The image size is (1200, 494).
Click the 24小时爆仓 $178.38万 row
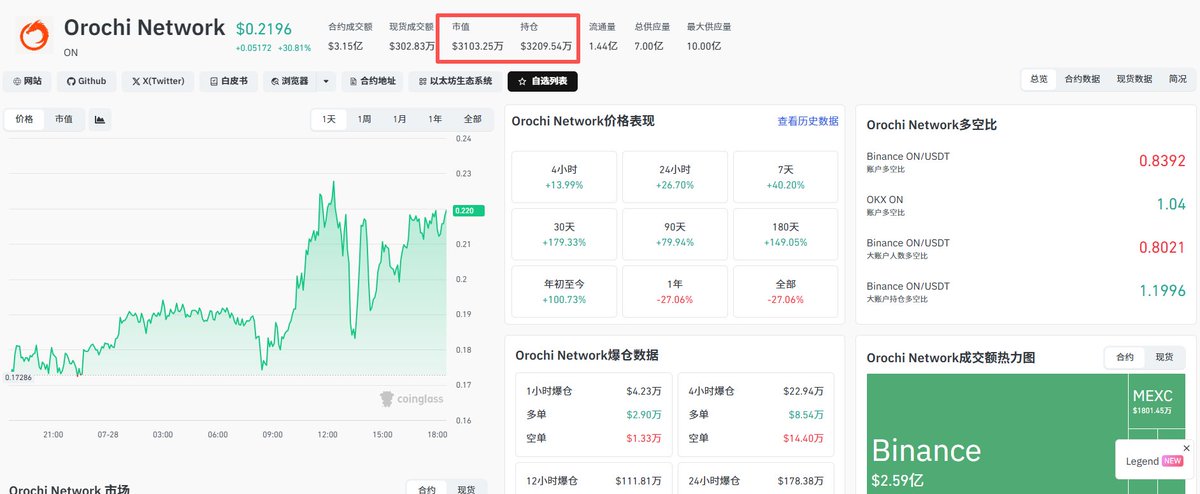click(756, 480)
